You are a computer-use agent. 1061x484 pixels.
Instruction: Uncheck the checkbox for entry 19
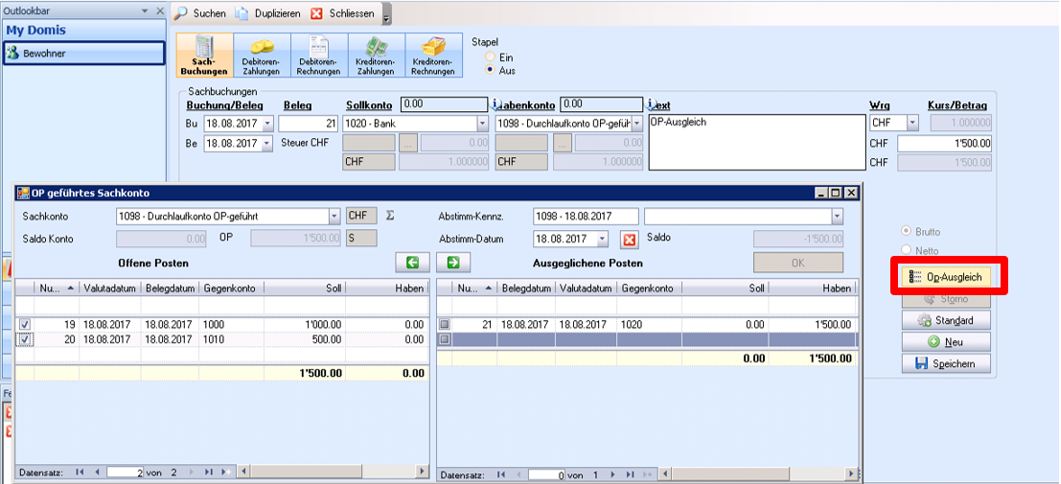(25, 325)
